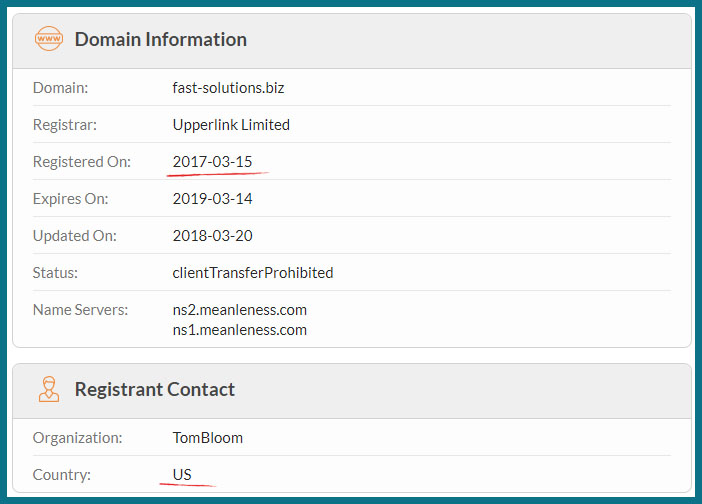Click the Registrar label
702x504 pixels.
click(65, 125)
